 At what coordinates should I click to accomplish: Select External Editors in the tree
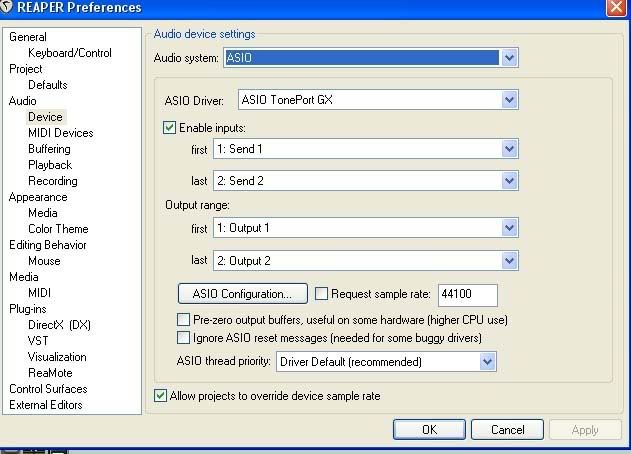(x=45, y=405)
